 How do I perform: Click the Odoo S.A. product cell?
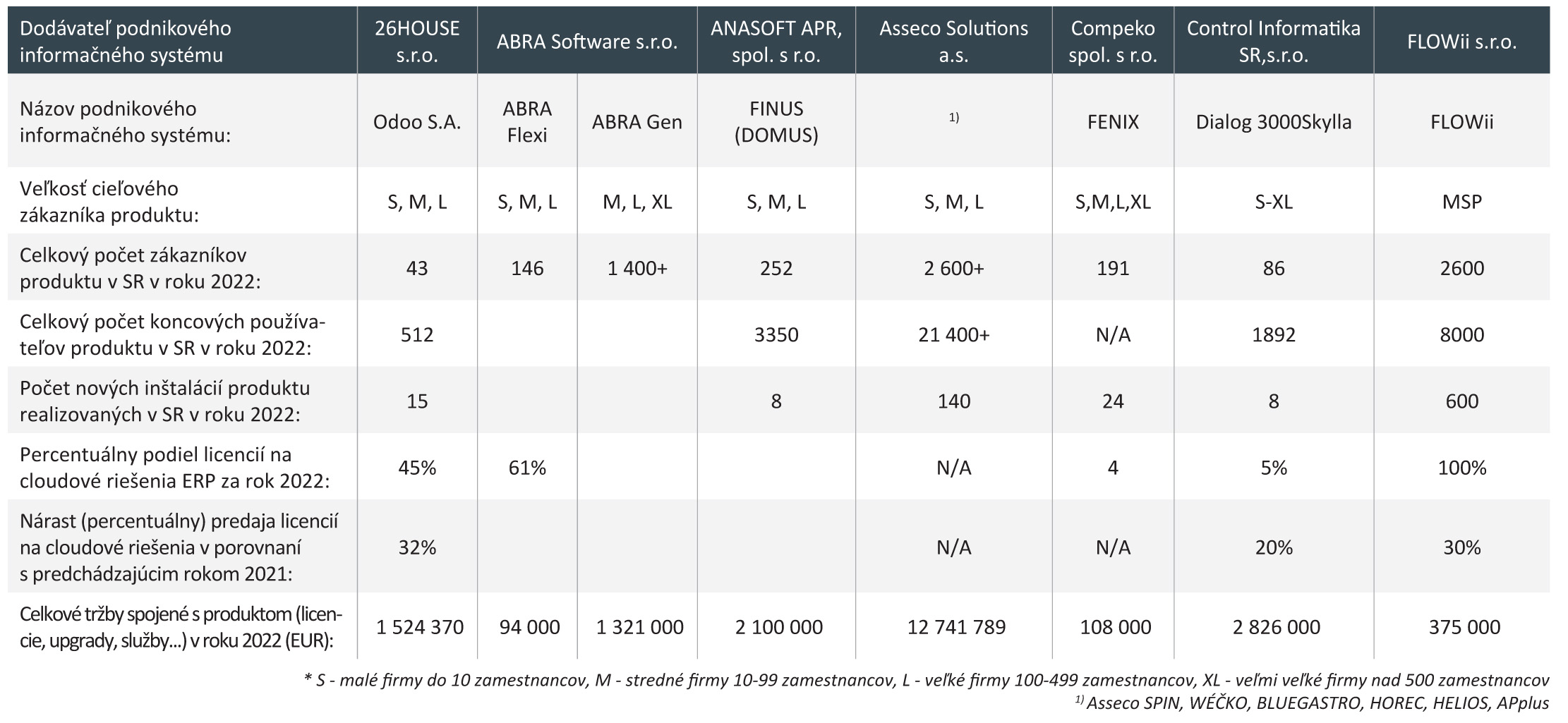pos(417,122)
